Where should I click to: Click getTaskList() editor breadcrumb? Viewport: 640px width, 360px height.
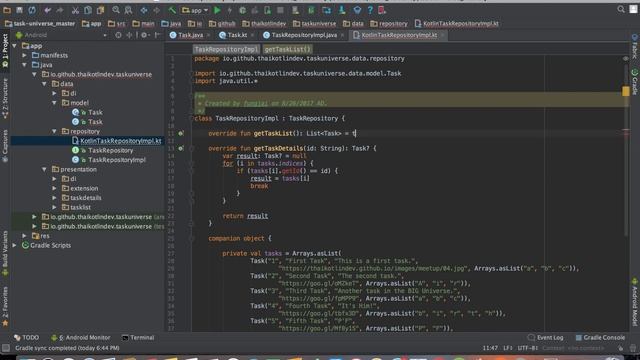pos(287,49)
